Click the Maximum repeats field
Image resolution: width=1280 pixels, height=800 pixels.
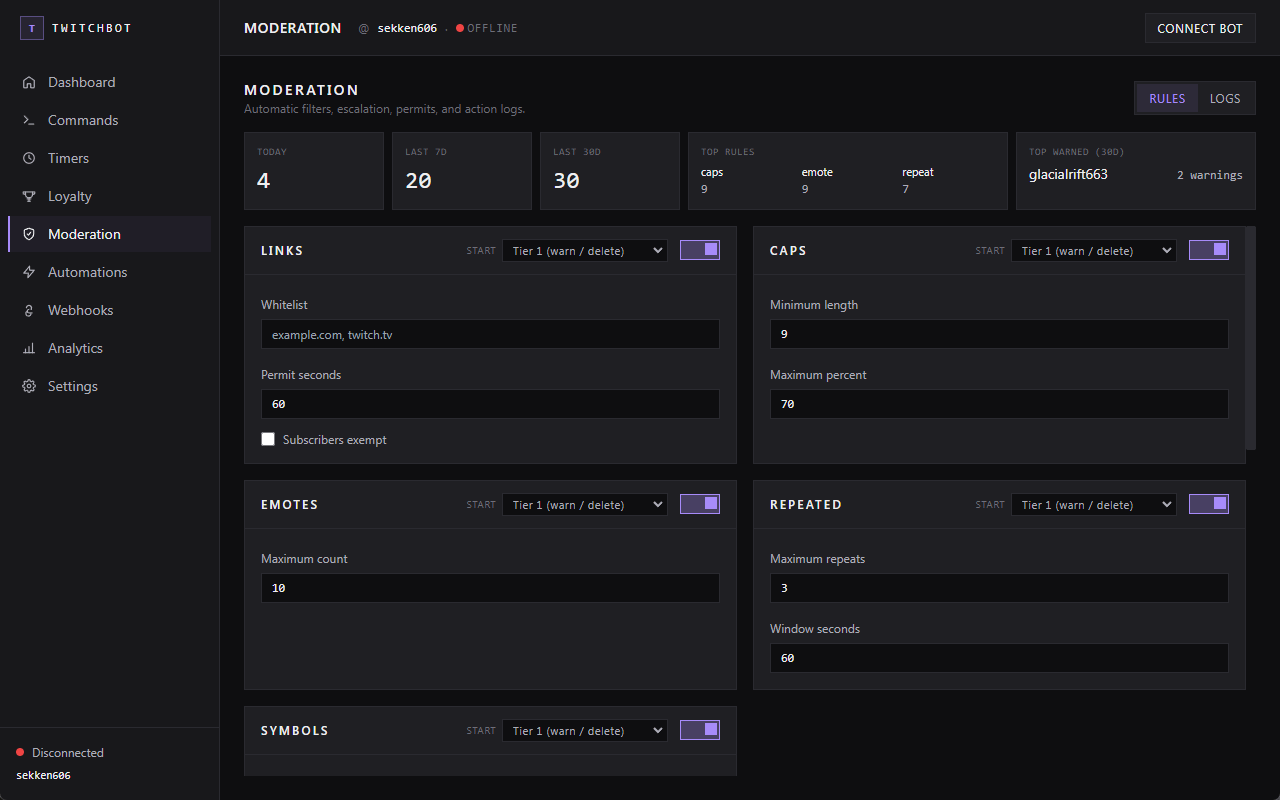point(999,588)
